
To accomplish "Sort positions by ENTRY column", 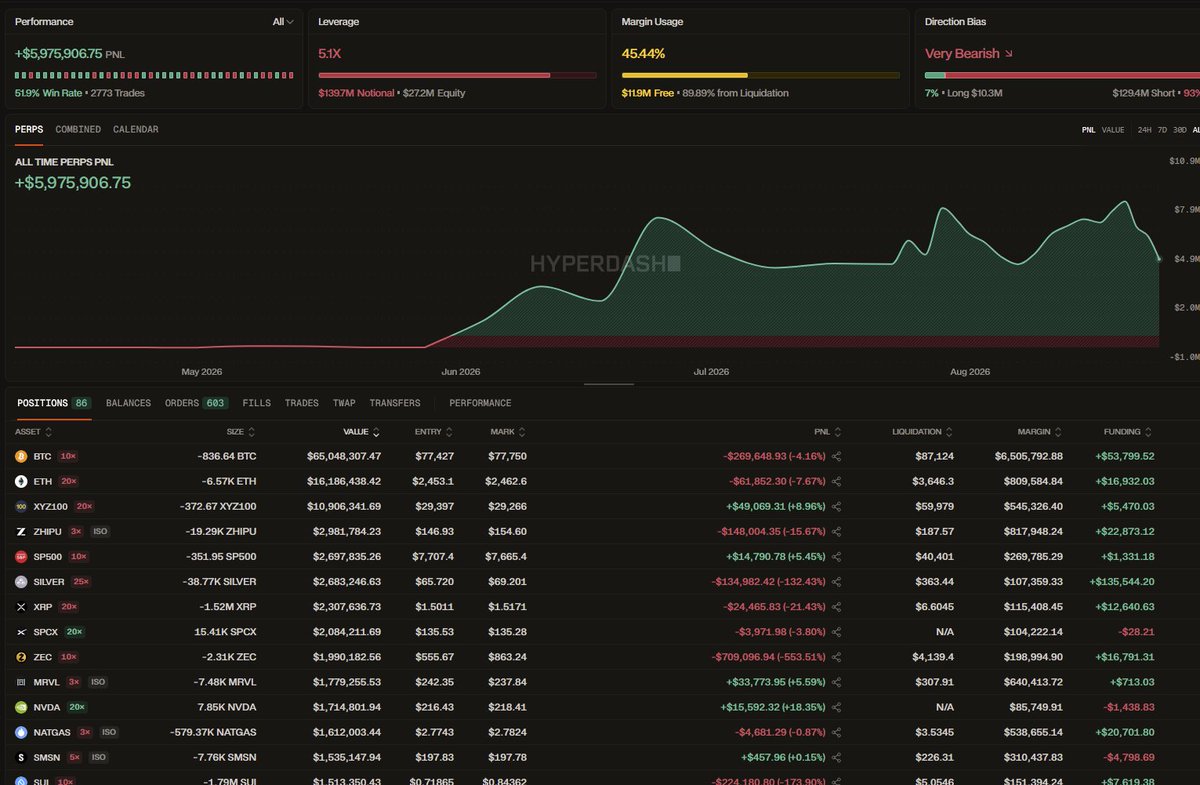I will click(x=434, y=432).
